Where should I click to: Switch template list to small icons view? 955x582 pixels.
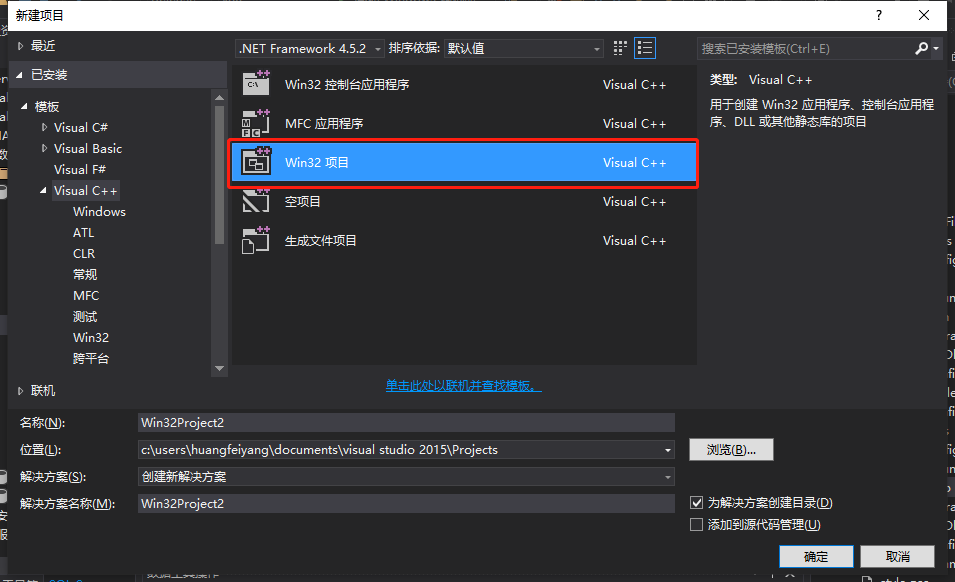(x=645, y=47)
